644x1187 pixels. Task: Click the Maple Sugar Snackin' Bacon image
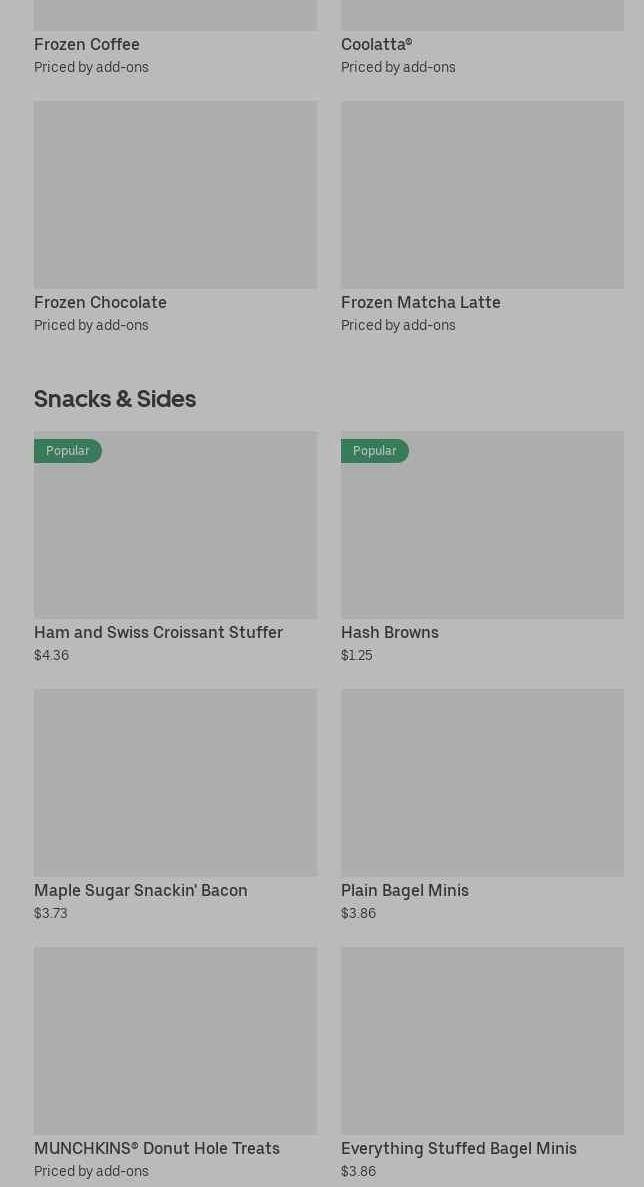click(x=175, y=782)
